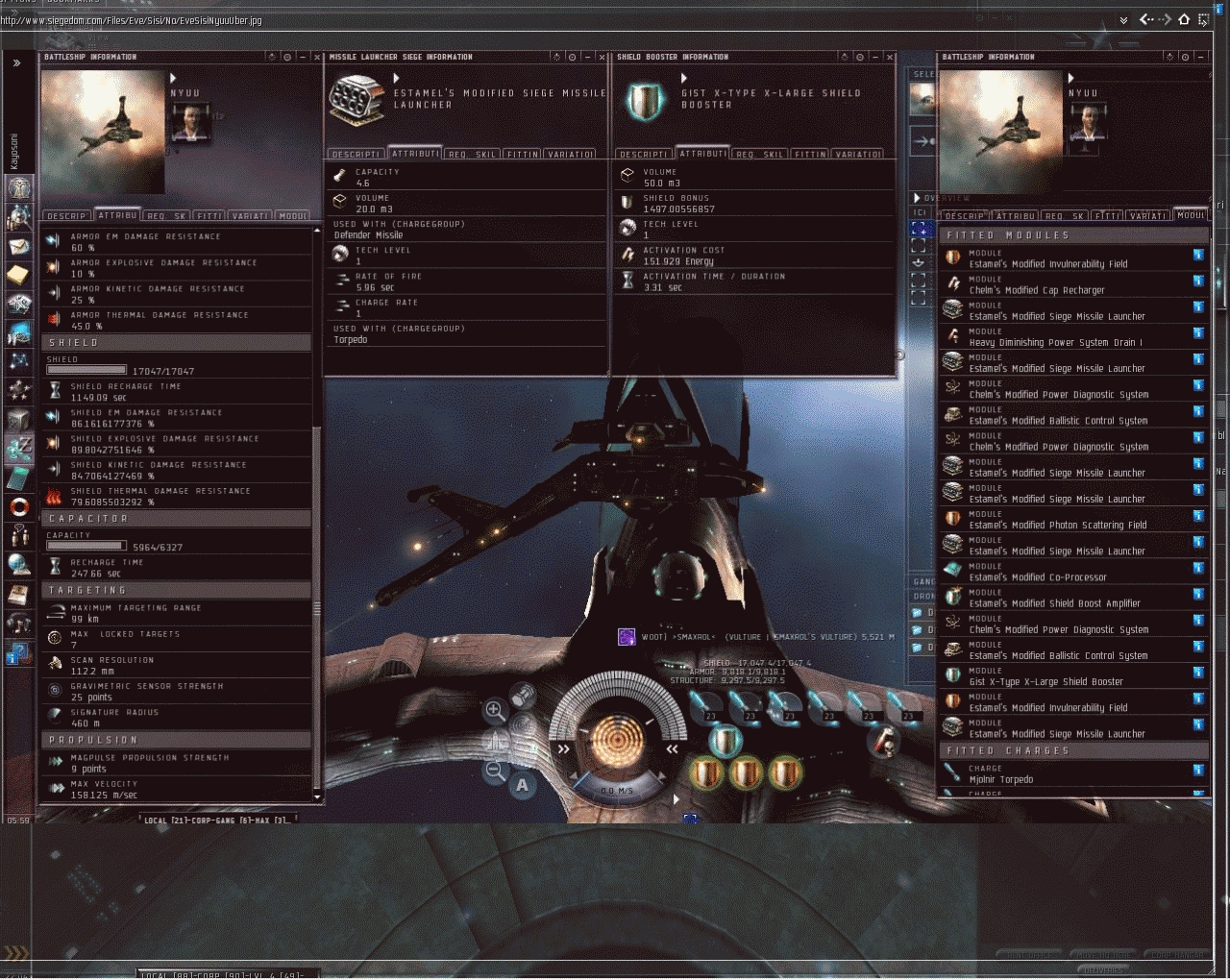This screenshot has height=980, width=1230.
Task: Open Req. Skil tab in Missile Launcher window
Action: tap(472, 154)
